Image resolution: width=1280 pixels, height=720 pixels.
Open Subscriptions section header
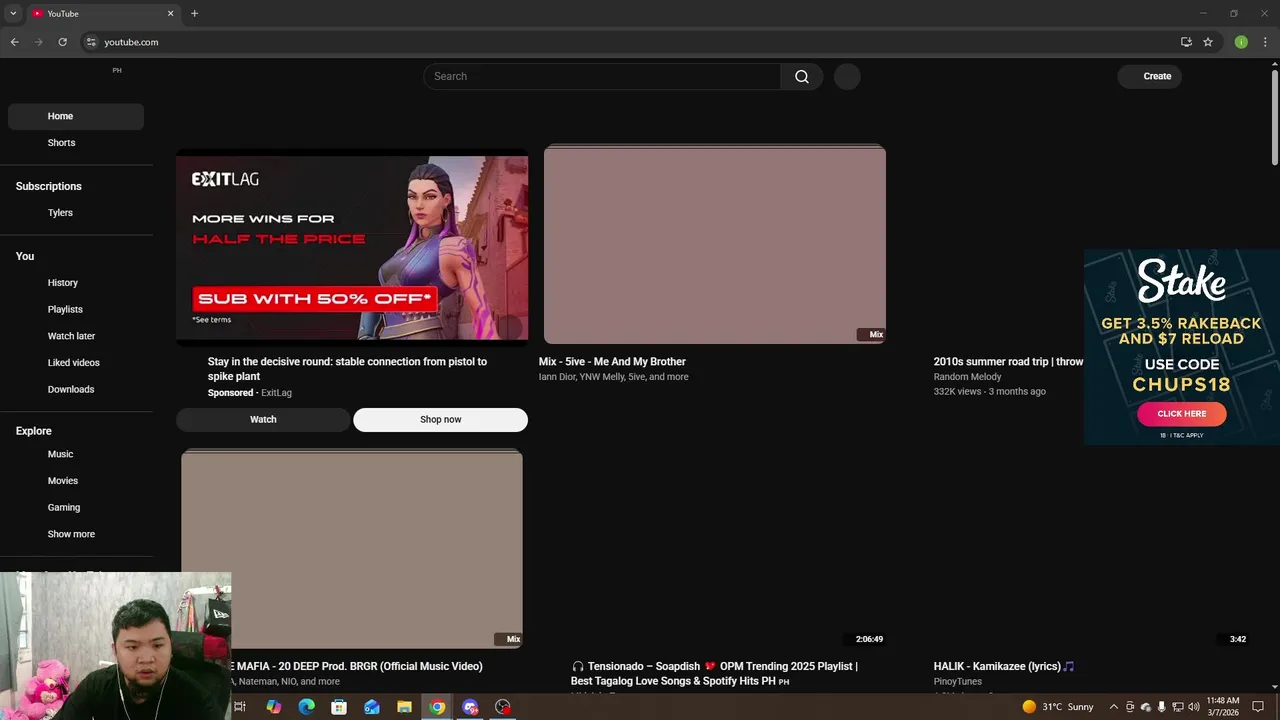49,186
